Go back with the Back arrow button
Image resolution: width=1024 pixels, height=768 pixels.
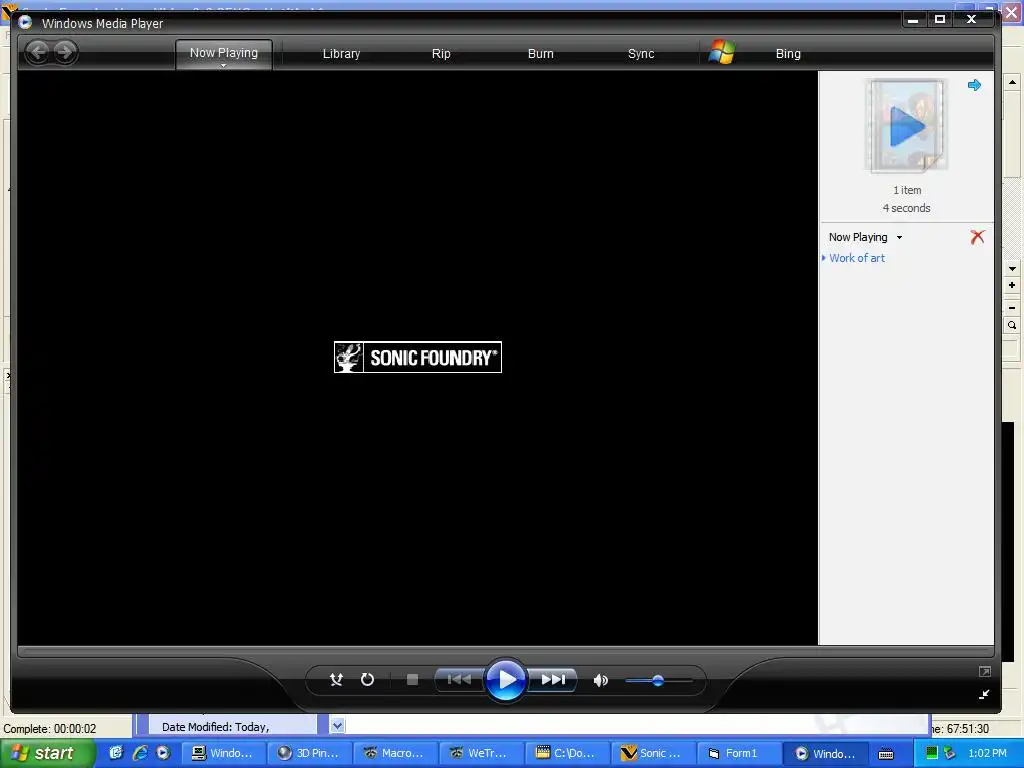coord(38,52)
